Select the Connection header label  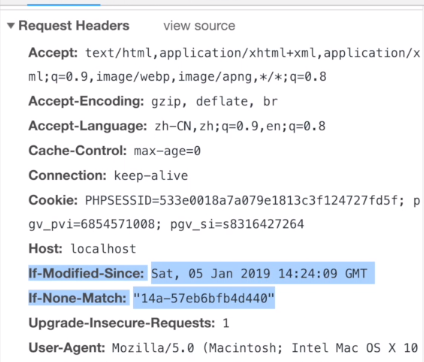(x=67, y=175)
